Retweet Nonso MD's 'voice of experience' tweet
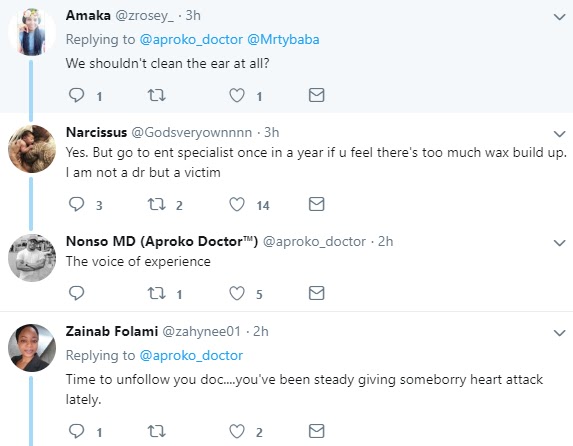 click(x=156, y=293)
